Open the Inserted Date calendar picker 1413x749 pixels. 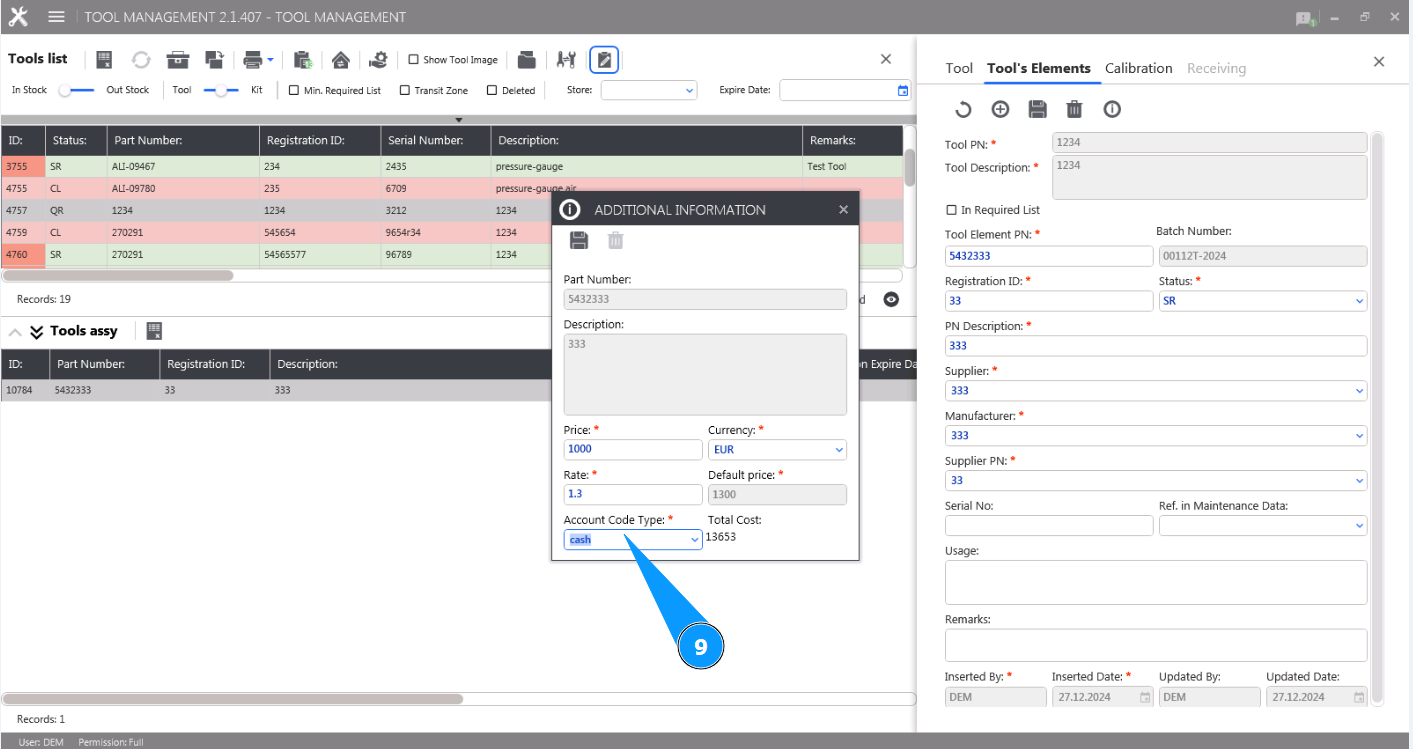pyautogui.click(x=1145, y=697)
